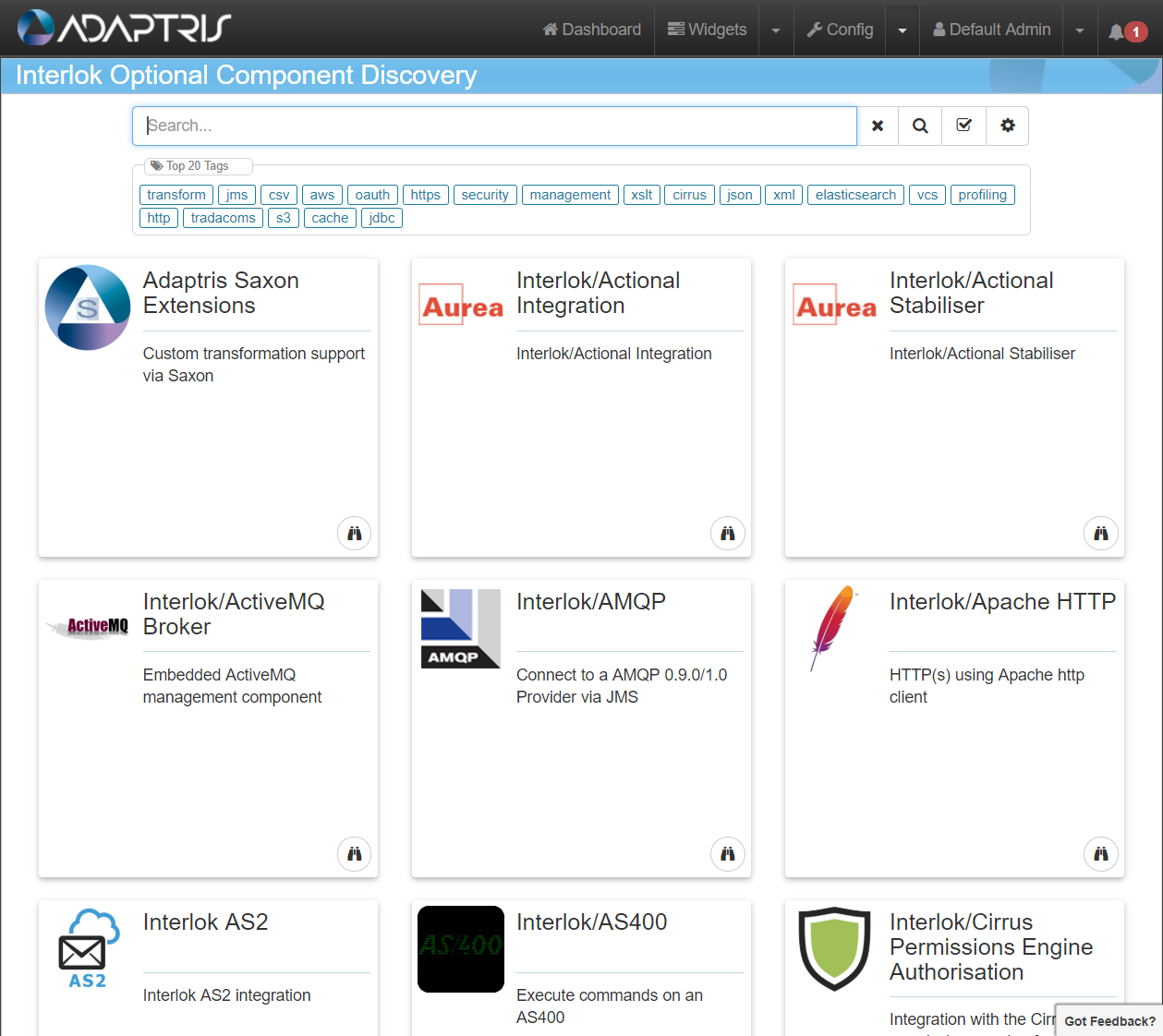Open the Interlok/Actional Stabiliser title
This screenshot has width=1163, height=1036.
click(971, 293)
